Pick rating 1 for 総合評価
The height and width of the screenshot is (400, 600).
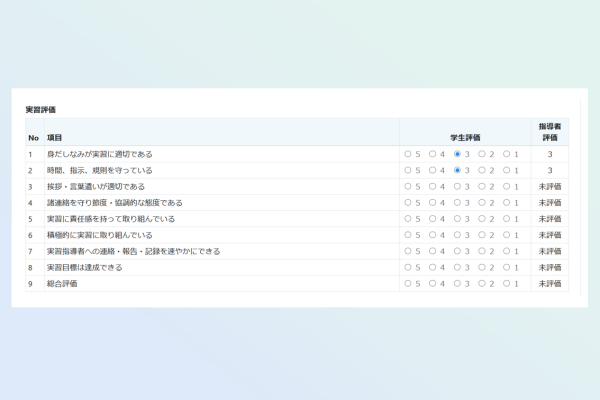coord(506,284)
